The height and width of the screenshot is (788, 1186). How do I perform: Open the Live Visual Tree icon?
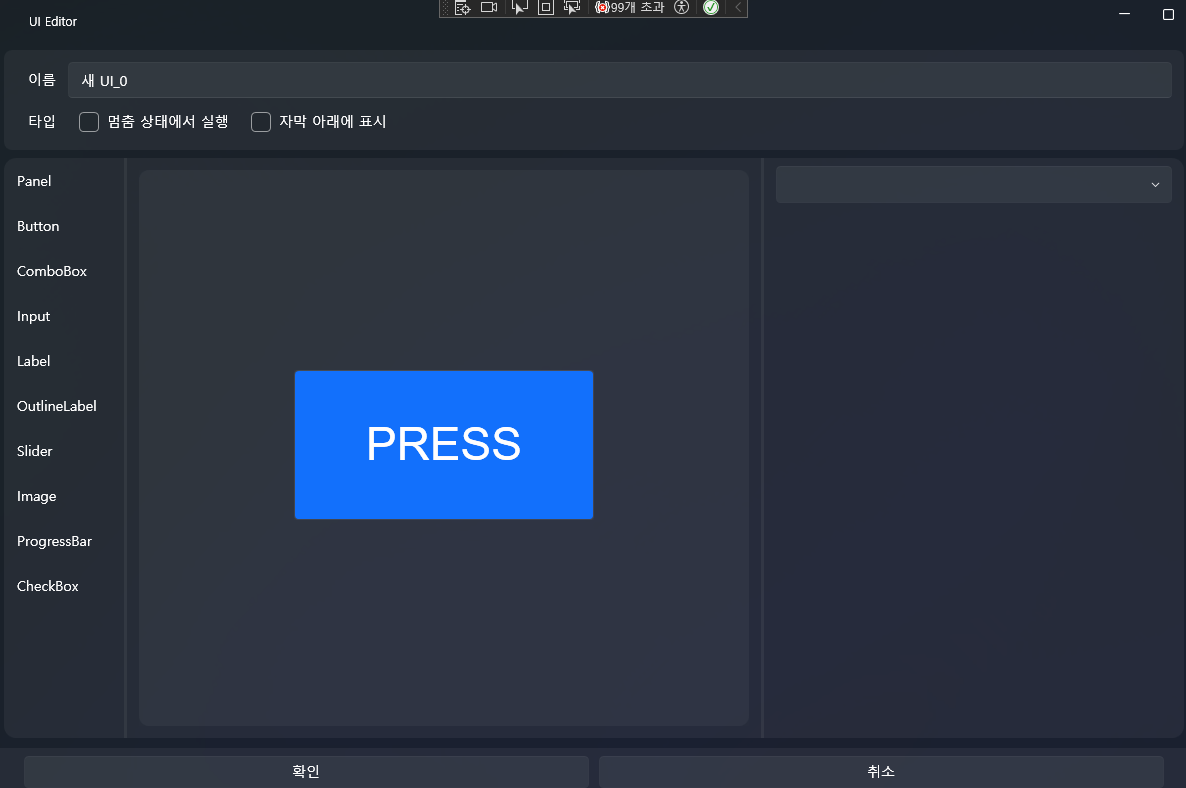point(463,8)
